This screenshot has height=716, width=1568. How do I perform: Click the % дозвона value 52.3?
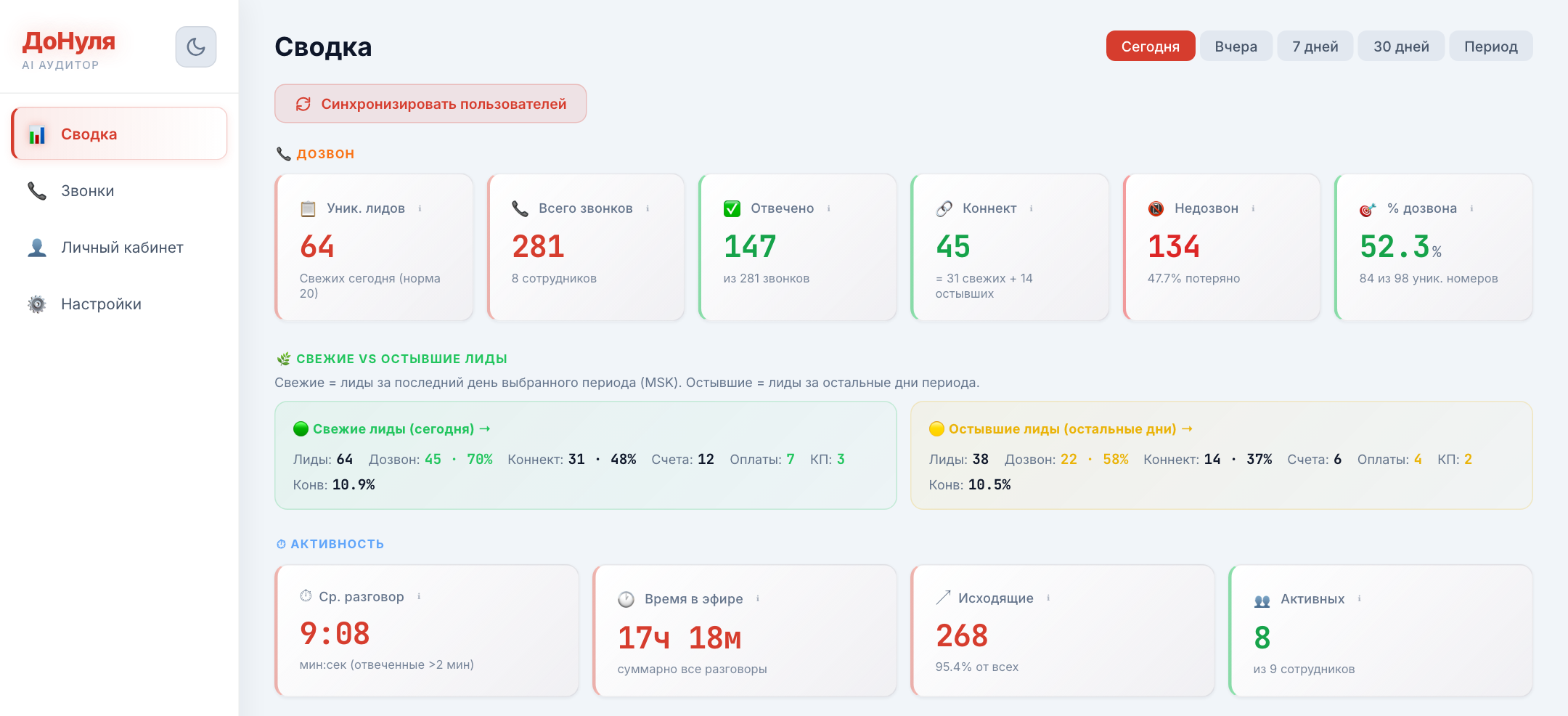1400,247
